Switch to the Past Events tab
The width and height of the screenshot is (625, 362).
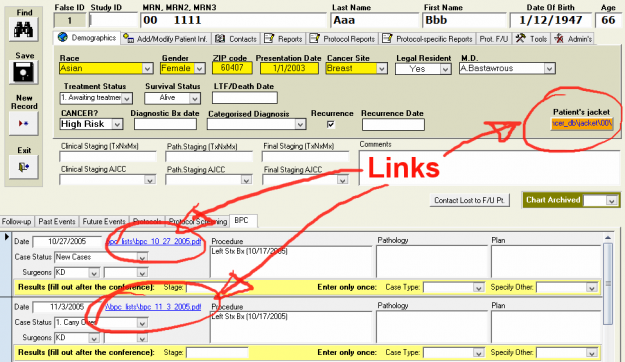coord(57,221)
